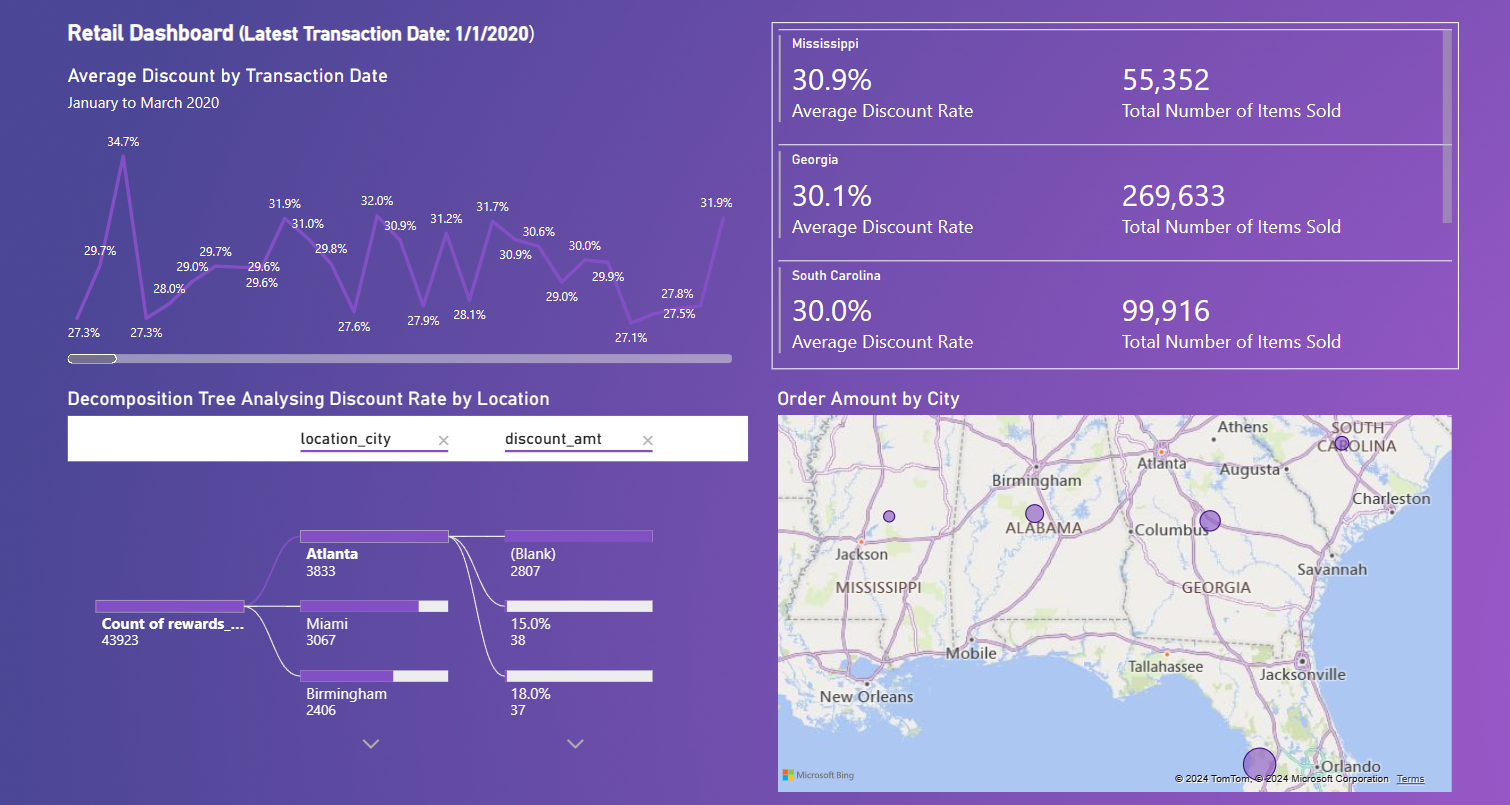Click the Decomposition Tree chart title
This screenshot has width=1510, height=805.
click(308, 399)
